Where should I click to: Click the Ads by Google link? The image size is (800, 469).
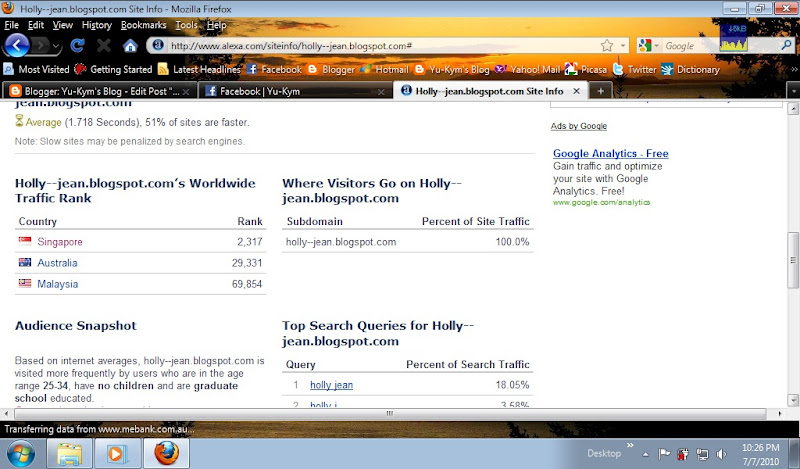coord(579,126)
